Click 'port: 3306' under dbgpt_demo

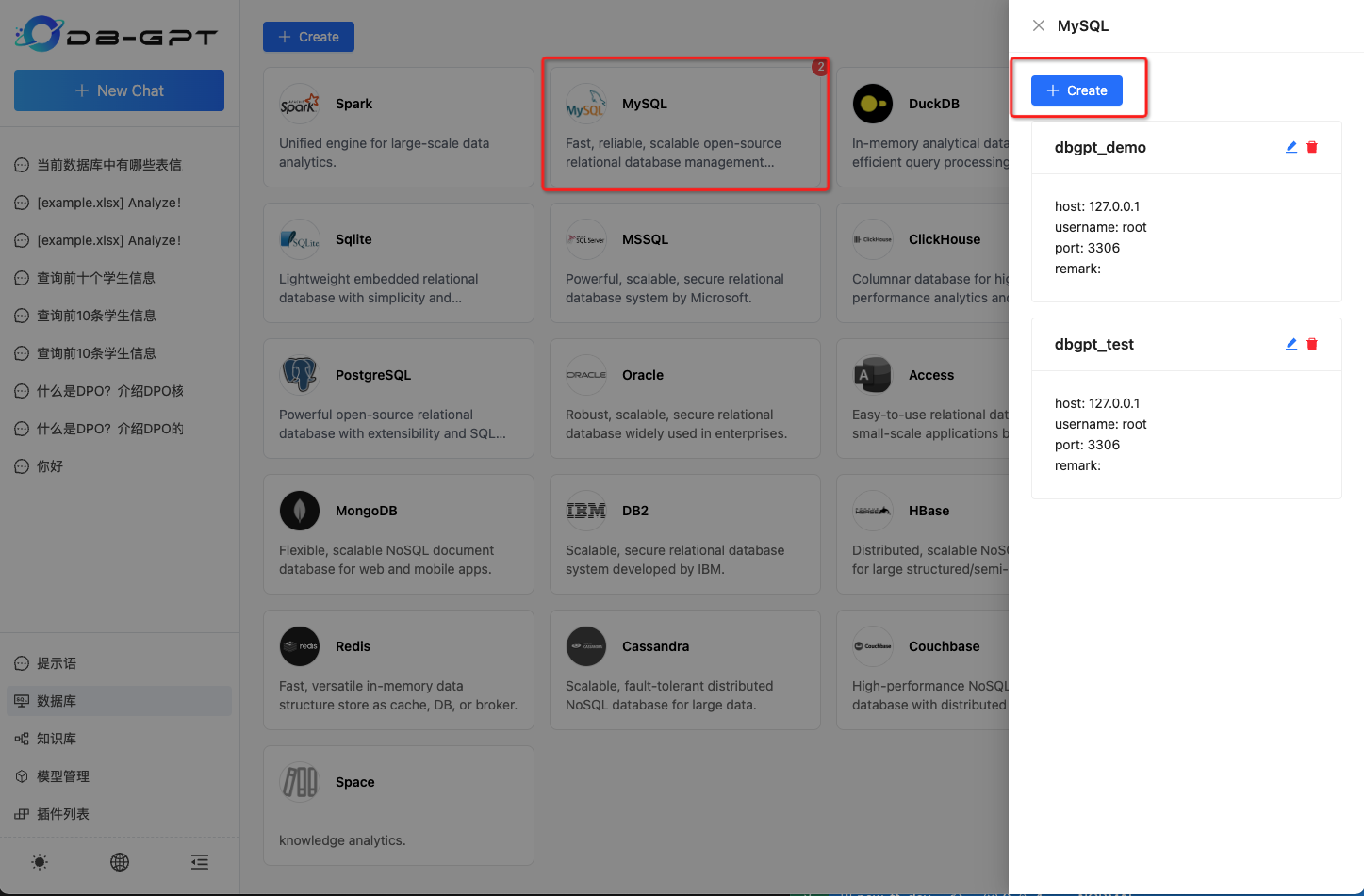(x=1087, y=248)
